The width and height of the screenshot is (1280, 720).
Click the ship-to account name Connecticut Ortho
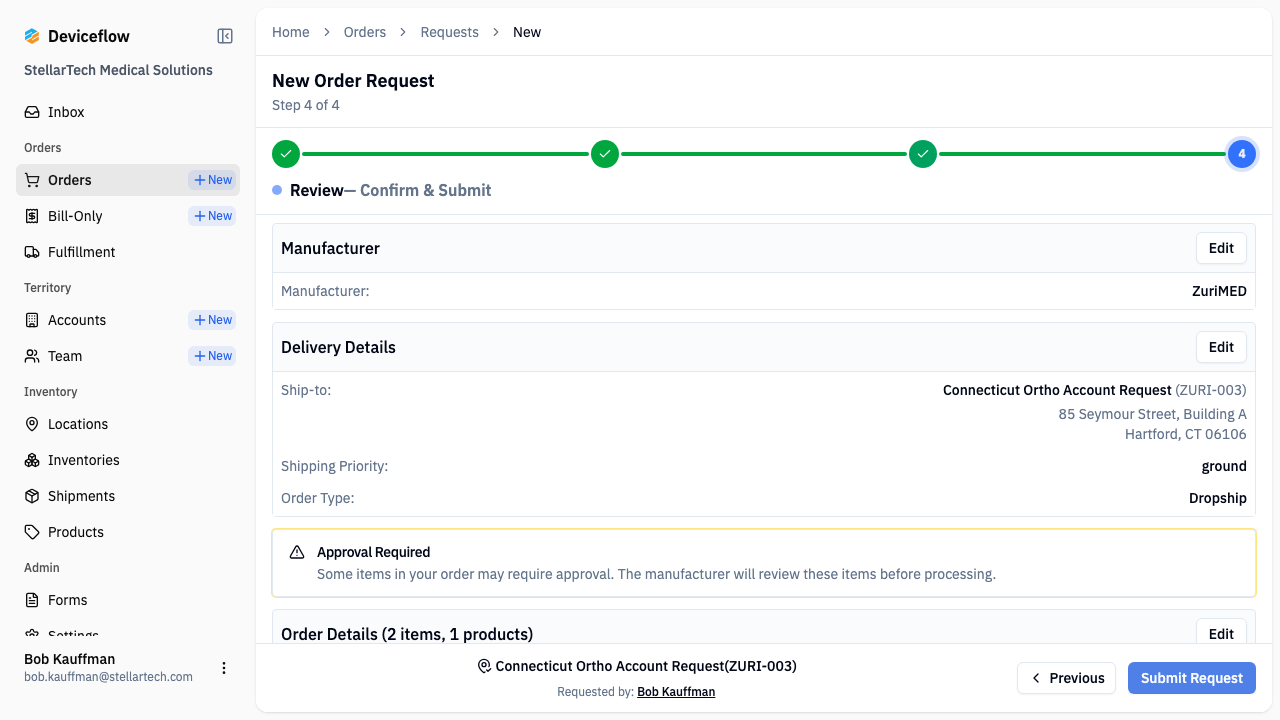1057,390
